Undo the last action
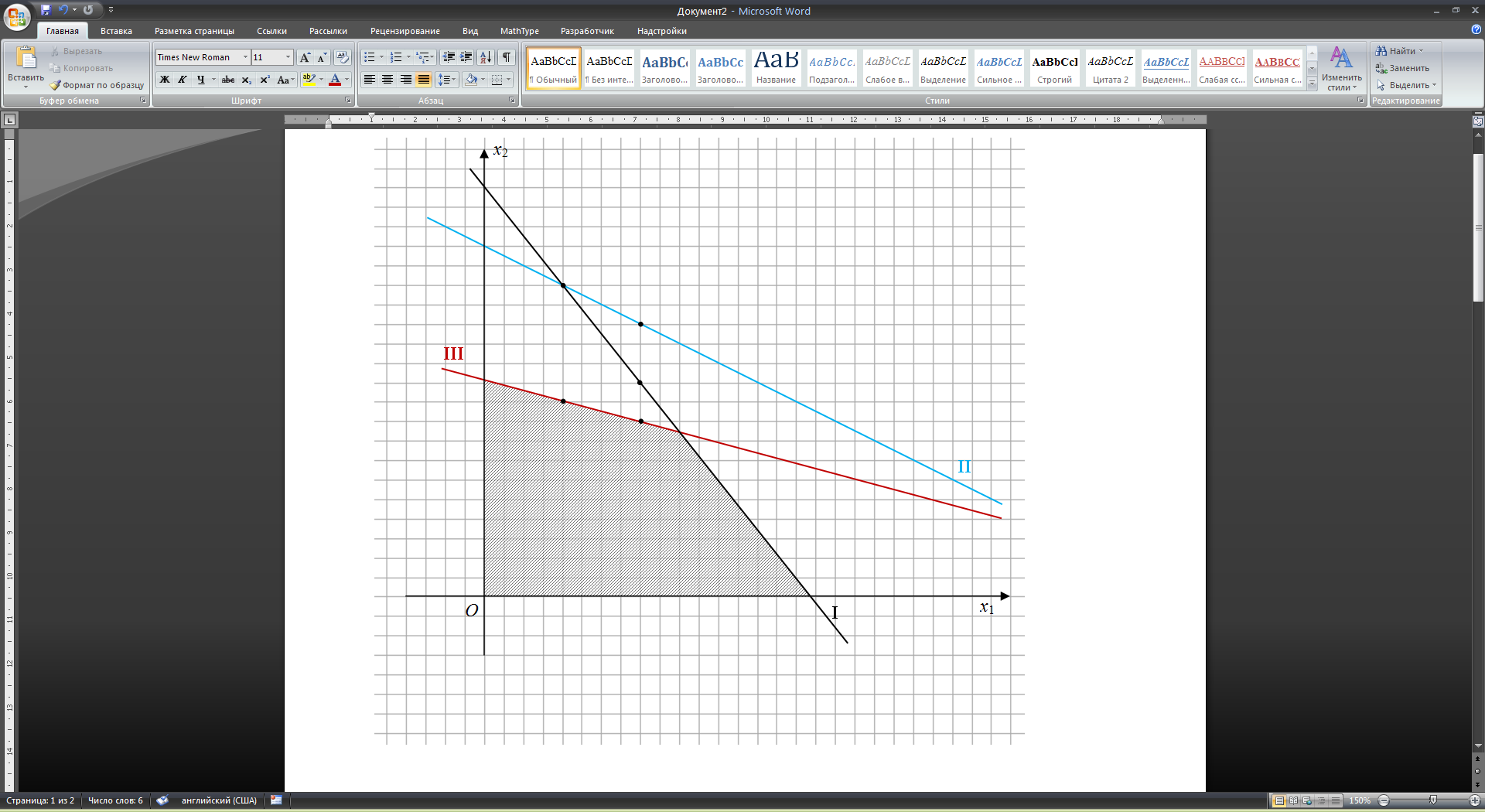This screenshot has height=812, width=1485. [63, 10]
